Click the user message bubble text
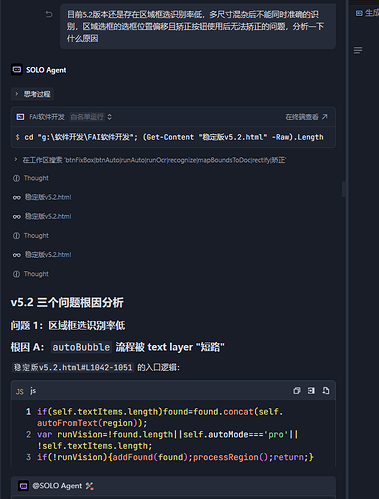Viewport: 379px width, 499px height. point(195,26)
